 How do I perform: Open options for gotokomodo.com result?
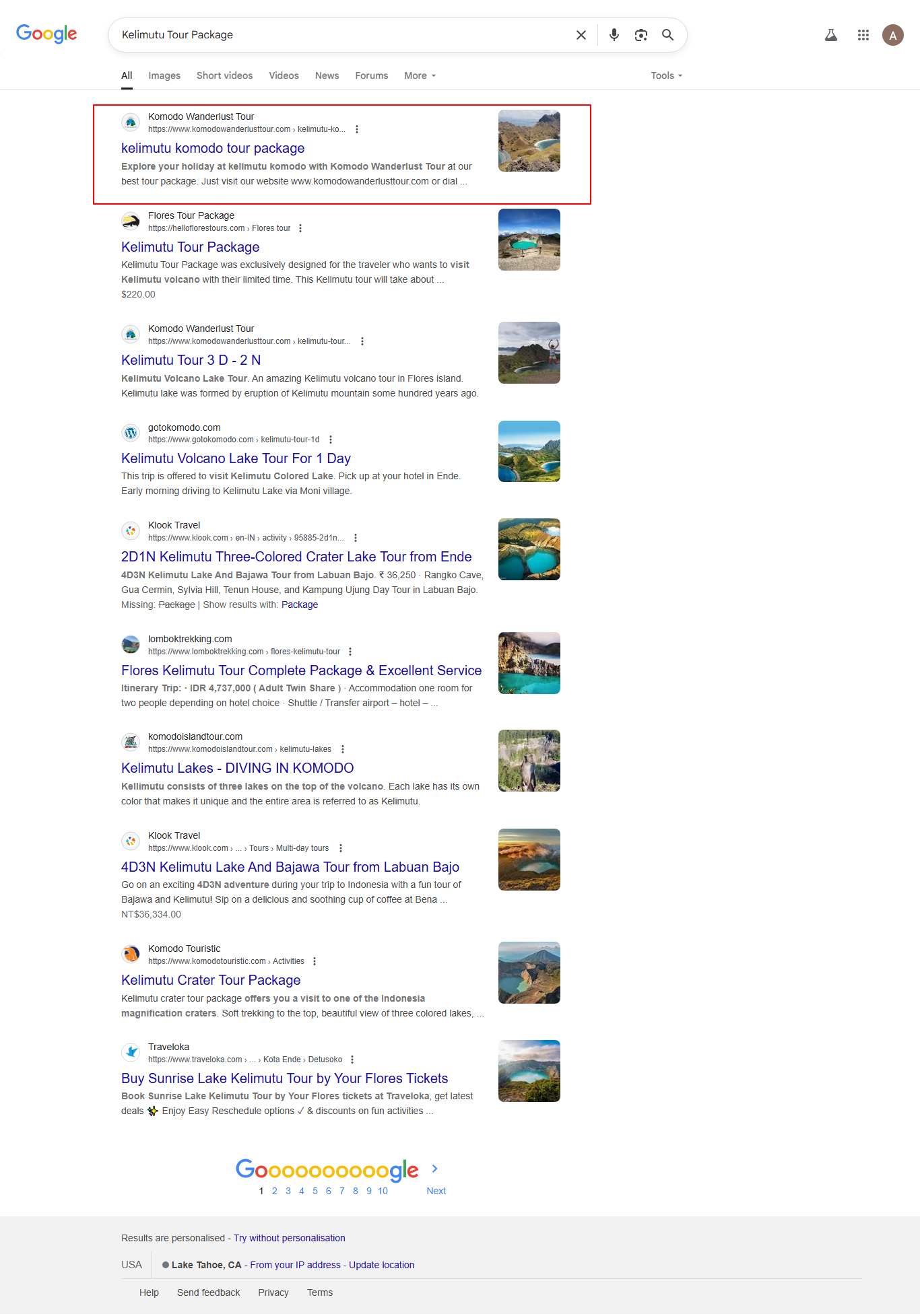click(331, 440)
